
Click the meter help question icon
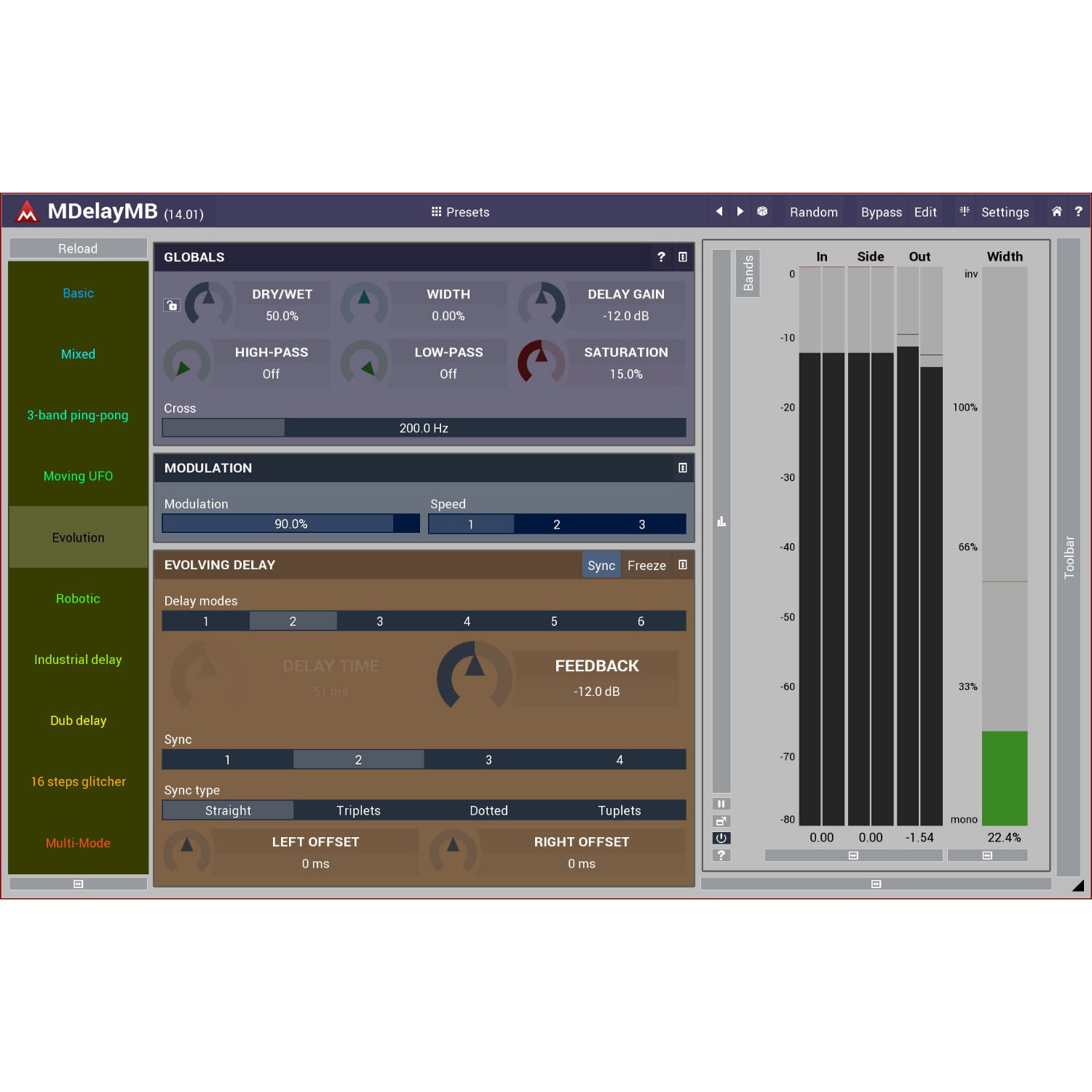pyautogui.click(x=721, y=855)
